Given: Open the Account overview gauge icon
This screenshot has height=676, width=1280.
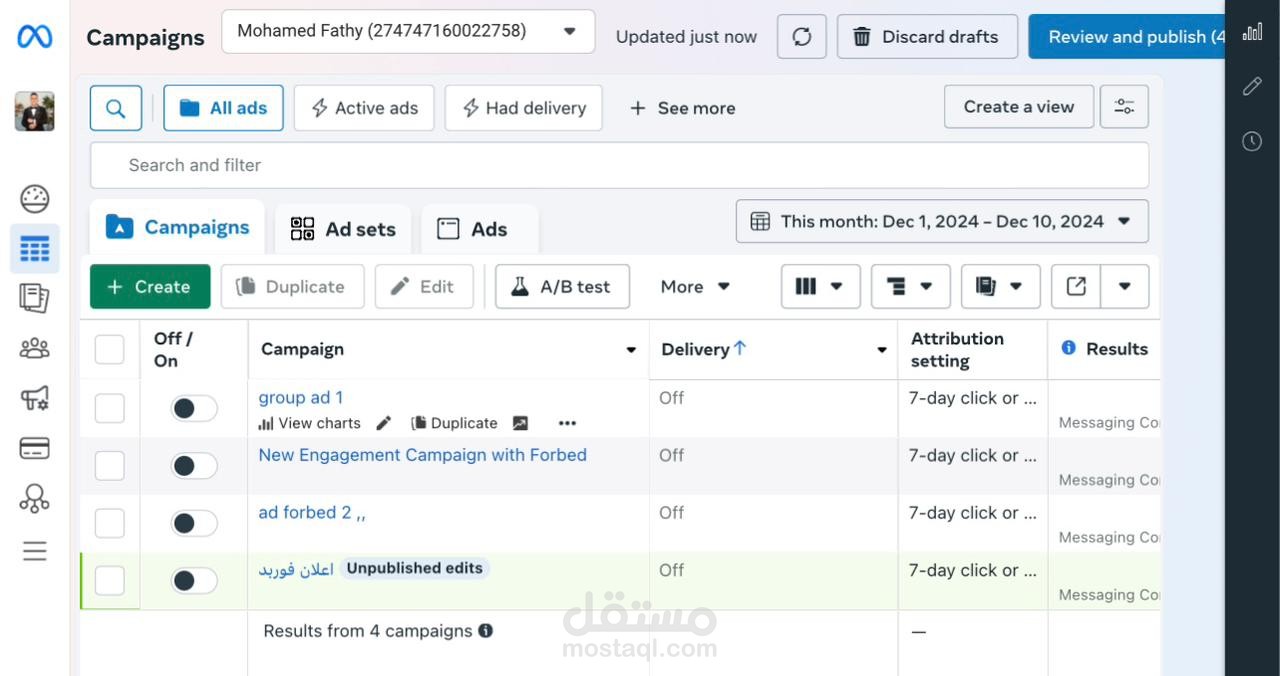Looking at the screenshot, I should (x=35, y=199).
